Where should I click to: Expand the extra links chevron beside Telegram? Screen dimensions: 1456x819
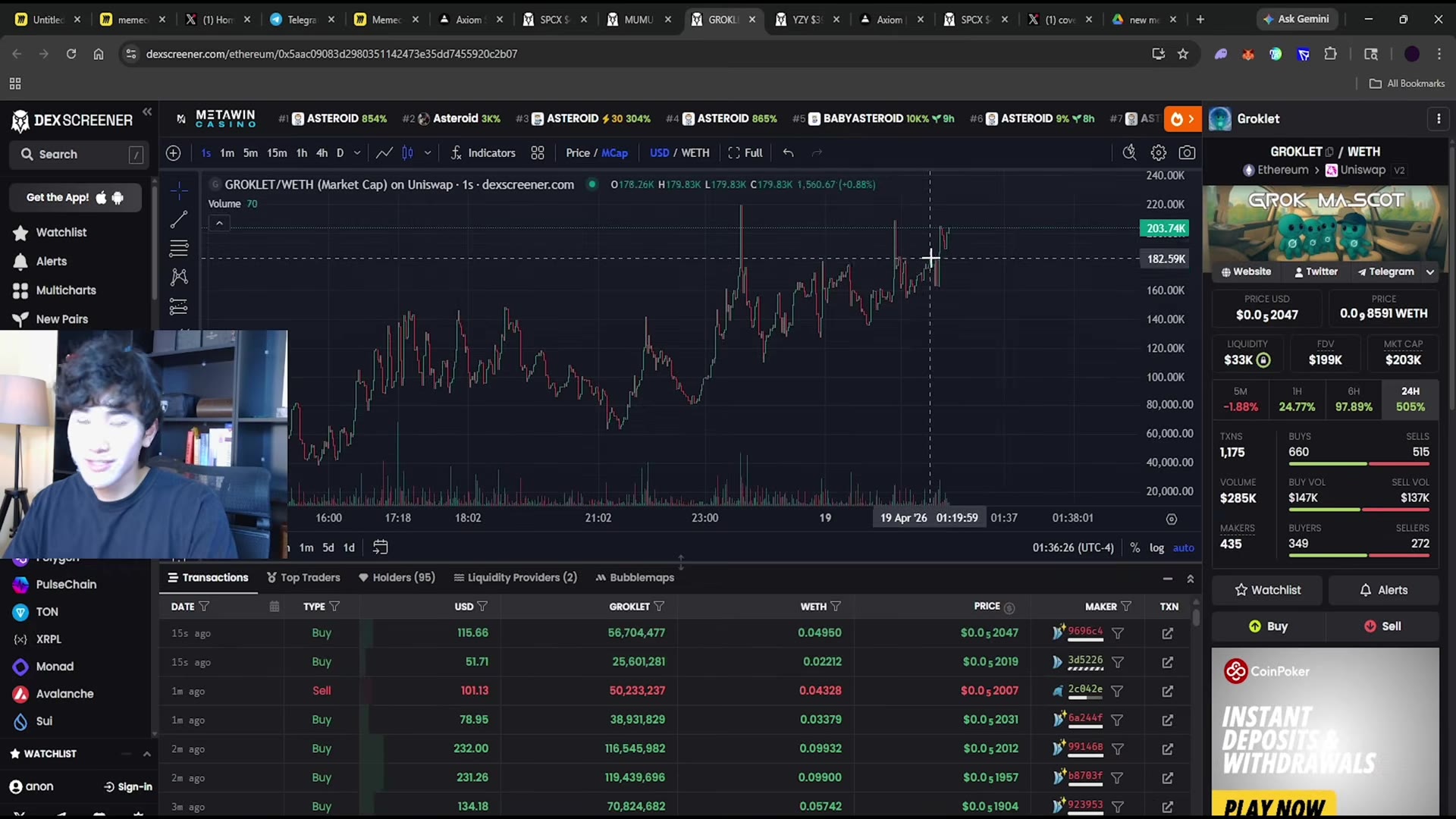(x=1430, y=272)
